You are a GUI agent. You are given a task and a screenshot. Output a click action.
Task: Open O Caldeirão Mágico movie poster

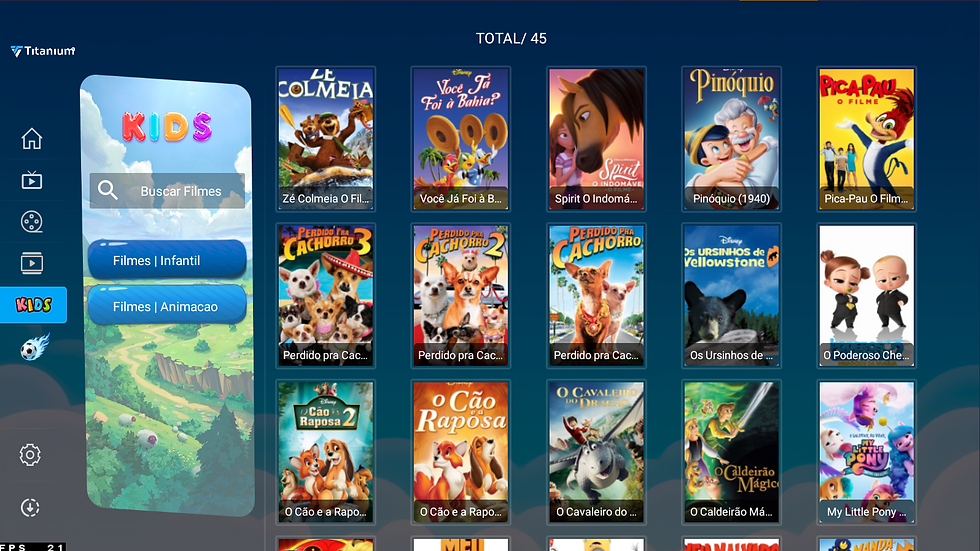[x=731, y=452]
